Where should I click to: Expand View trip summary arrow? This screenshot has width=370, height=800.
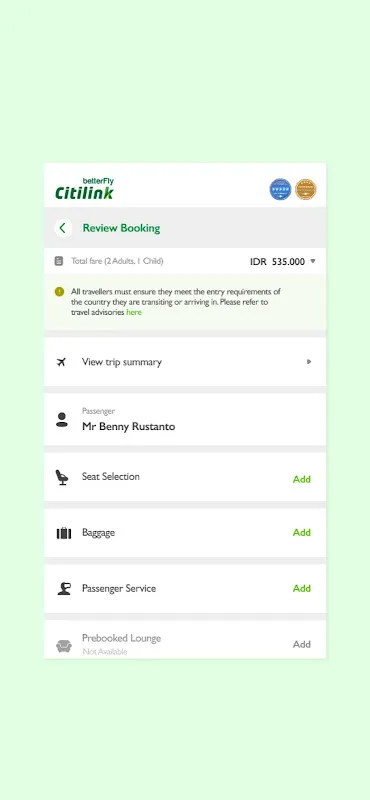309,362
